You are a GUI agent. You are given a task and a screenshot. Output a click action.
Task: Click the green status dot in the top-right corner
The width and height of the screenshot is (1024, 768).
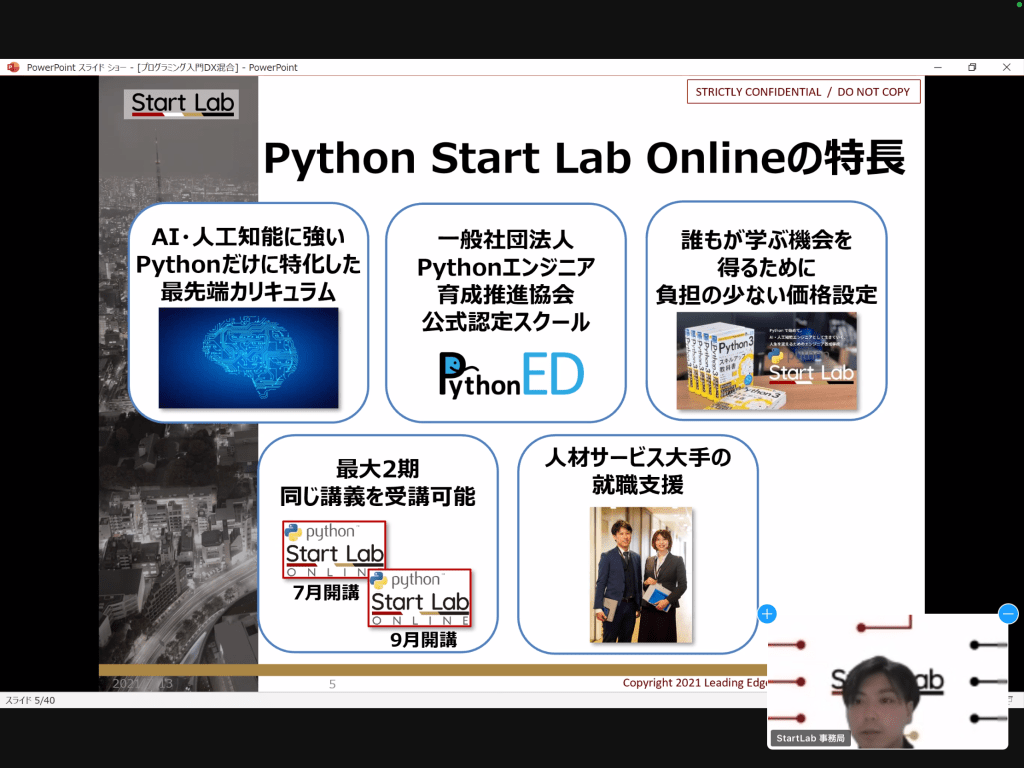(x=1018, y=6)
